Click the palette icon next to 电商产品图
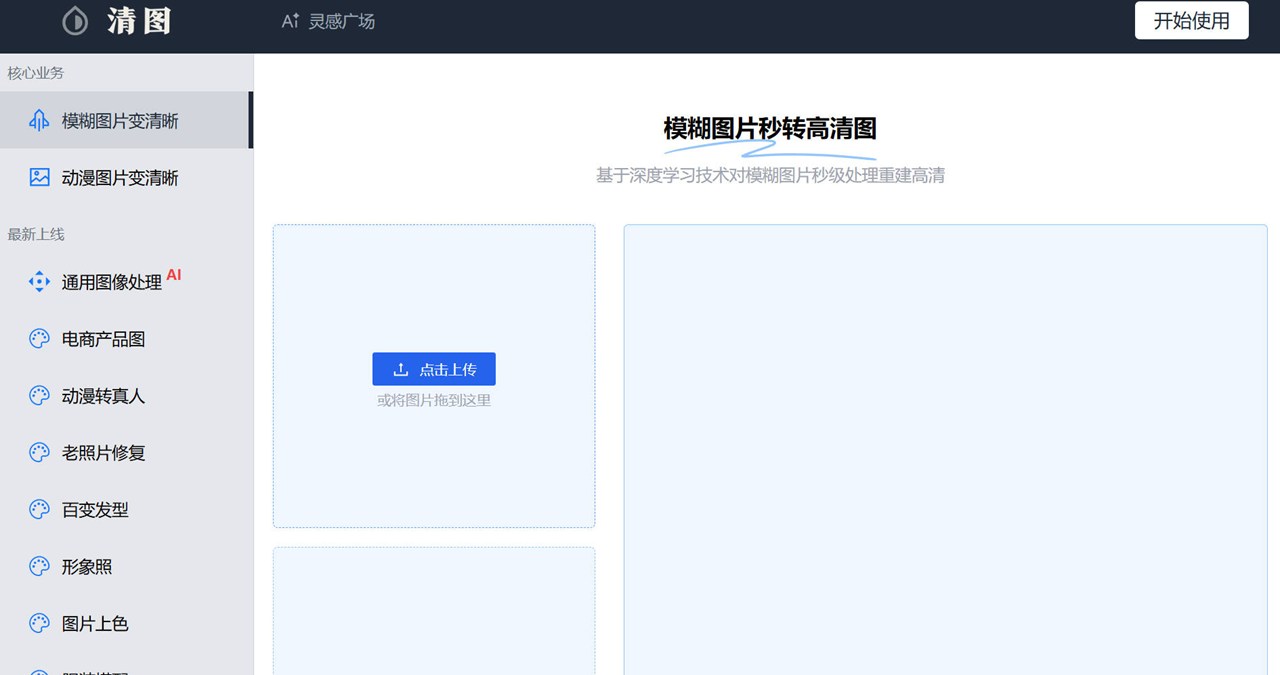Viewport: 1280px width, 675px height. 39,339
